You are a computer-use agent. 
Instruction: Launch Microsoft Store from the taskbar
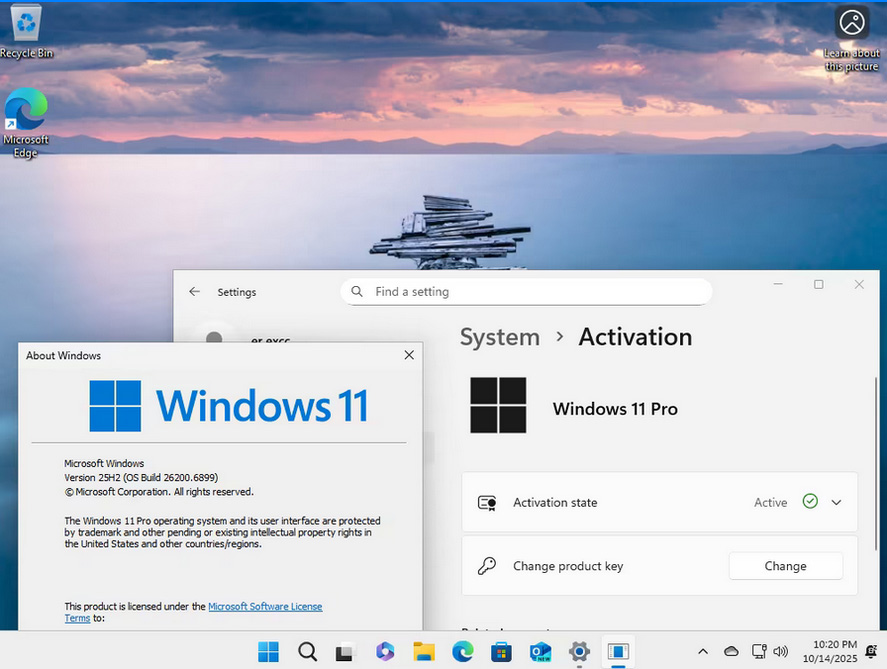pyautogui.click(x=501, y=652)
